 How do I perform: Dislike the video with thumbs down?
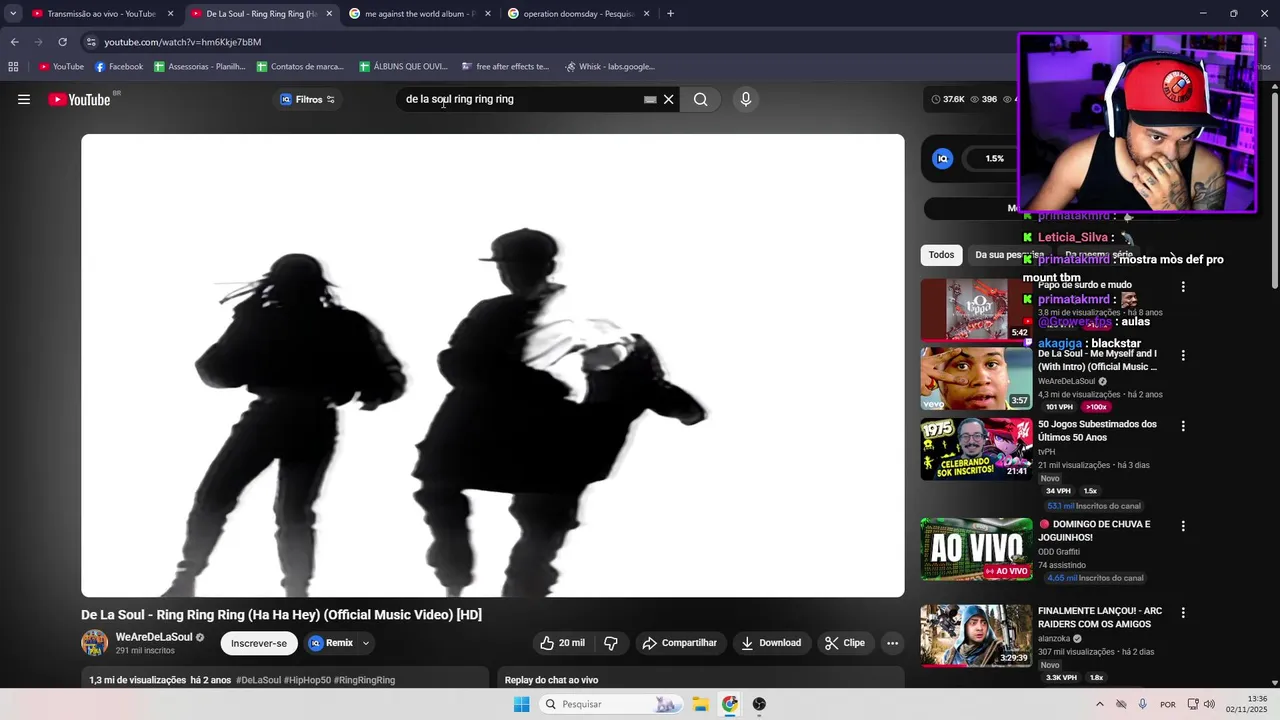pos(611,643)
